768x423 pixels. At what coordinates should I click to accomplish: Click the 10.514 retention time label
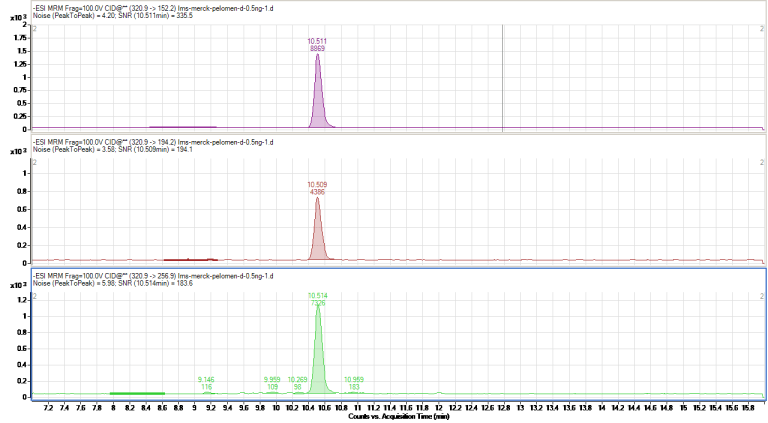[318, 296]
